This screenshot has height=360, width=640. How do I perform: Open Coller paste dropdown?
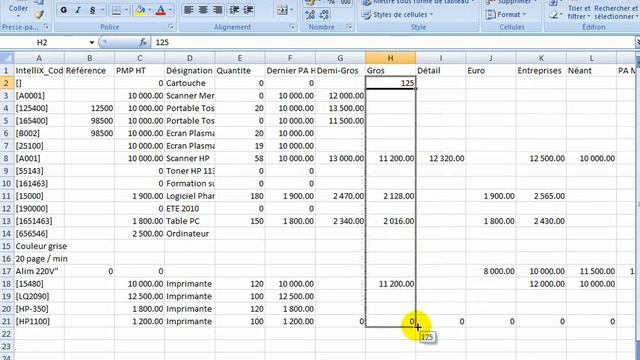pyautogui.click(x=18, y=16)
